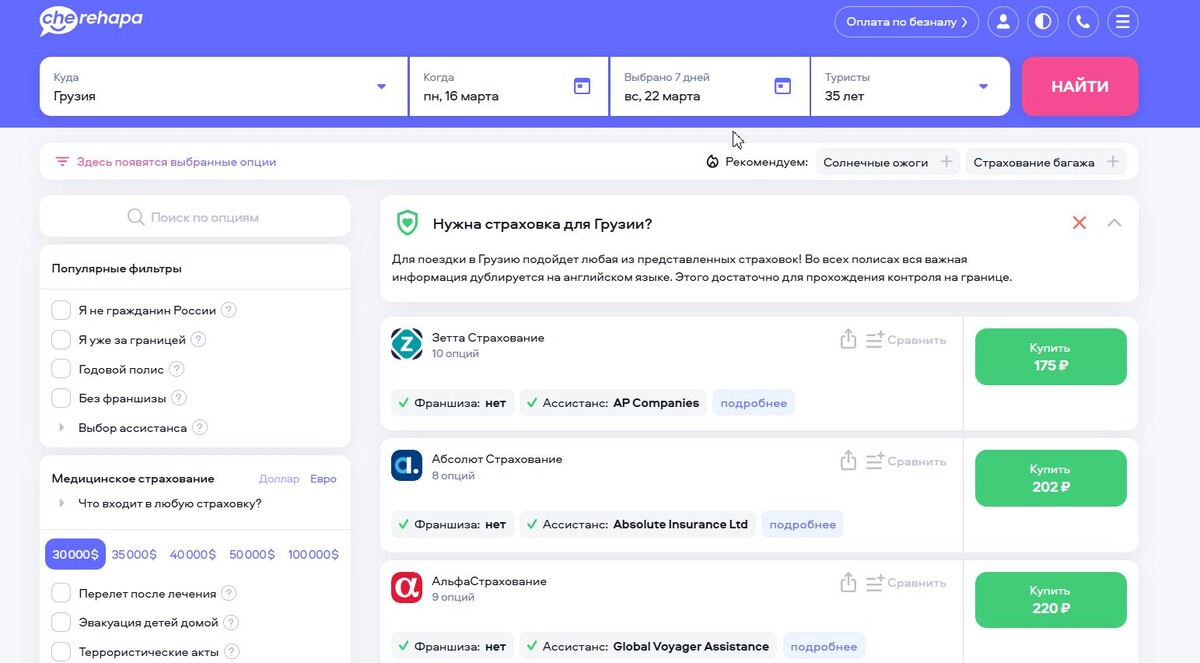Share the Абсолют Страхование offer
The width and height of the screenshot is (1200, 663).
coord(848,461)
